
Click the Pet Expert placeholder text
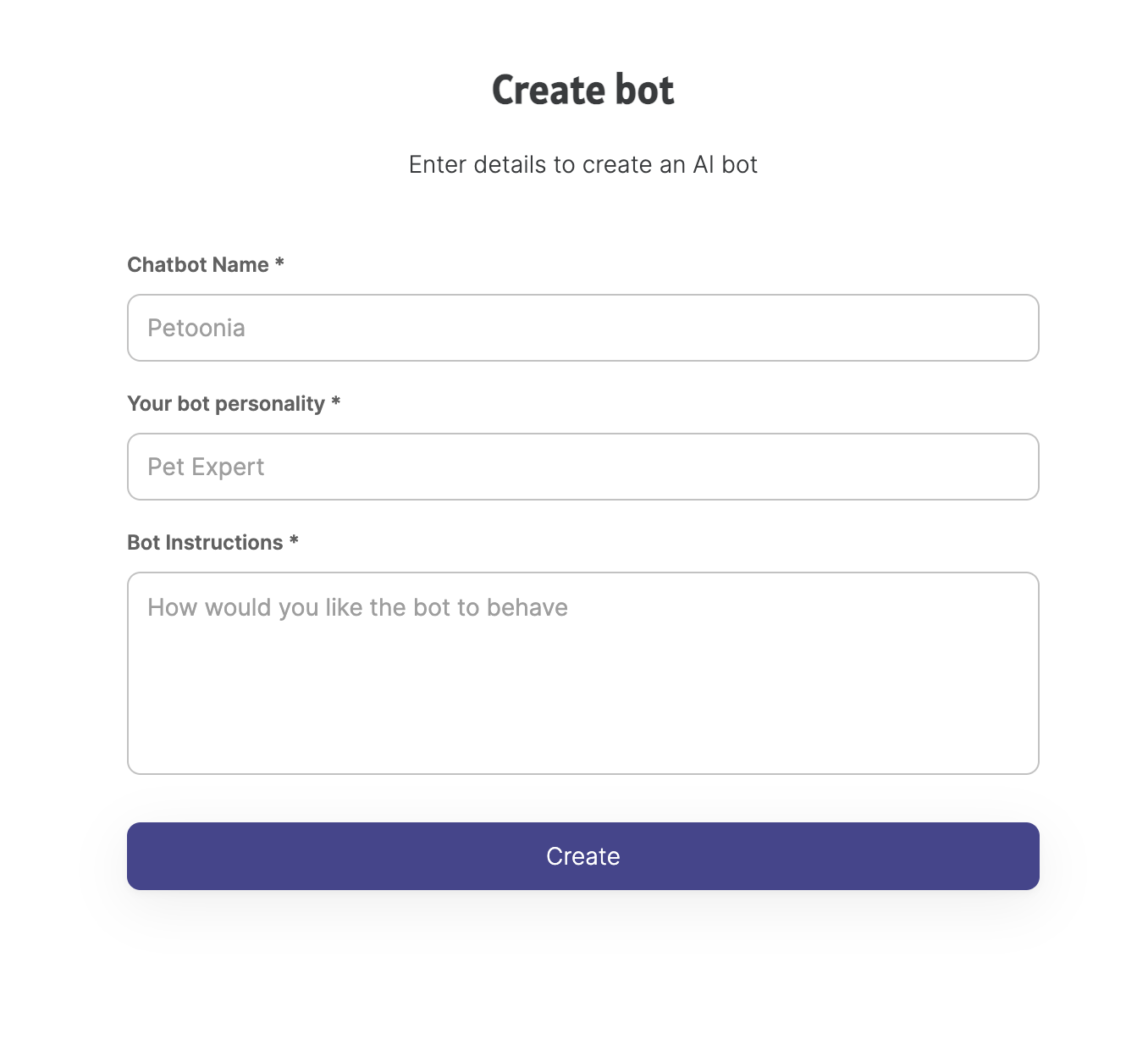coord(206,467)
